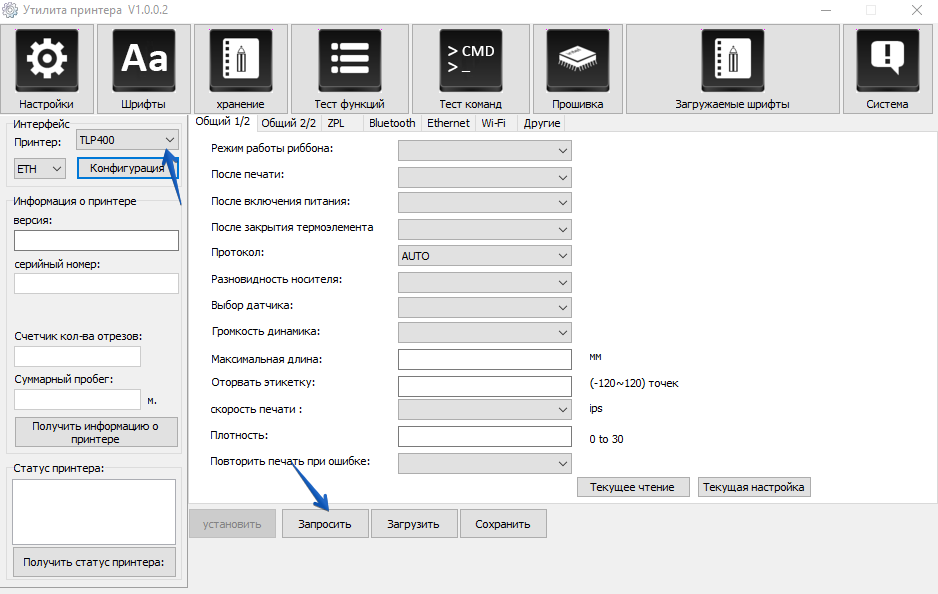Viewport: 938px width, 594px height.
Task: Open the Тест команд CMD icon
Action: click(470, 60)
